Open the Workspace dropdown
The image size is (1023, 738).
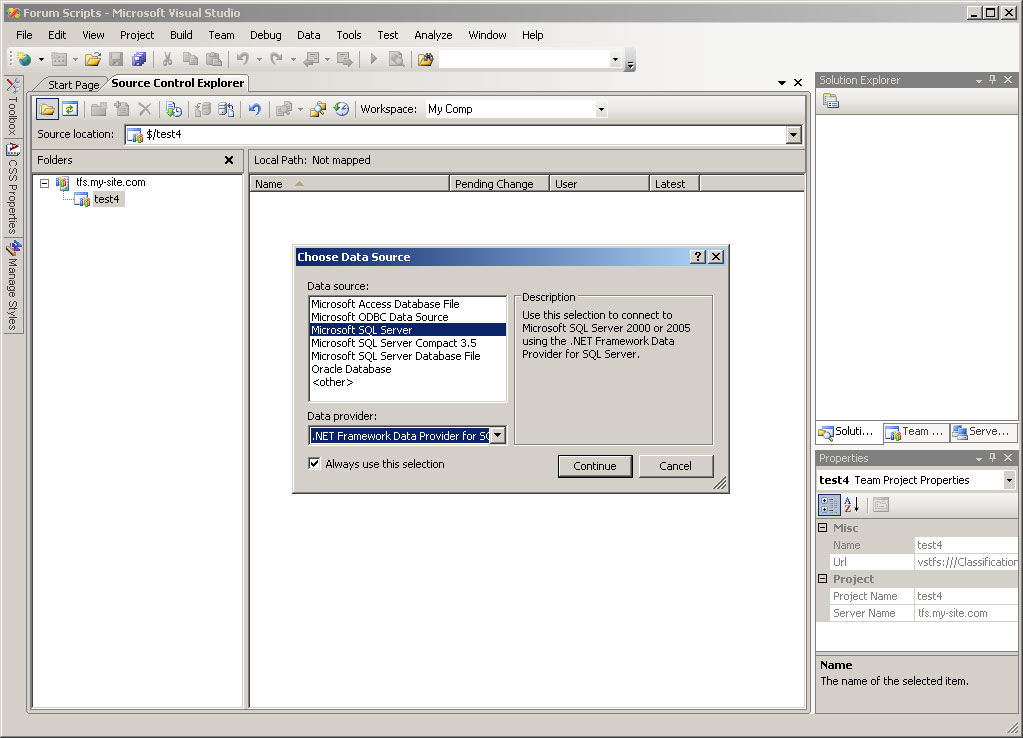(x=601, y=109)
